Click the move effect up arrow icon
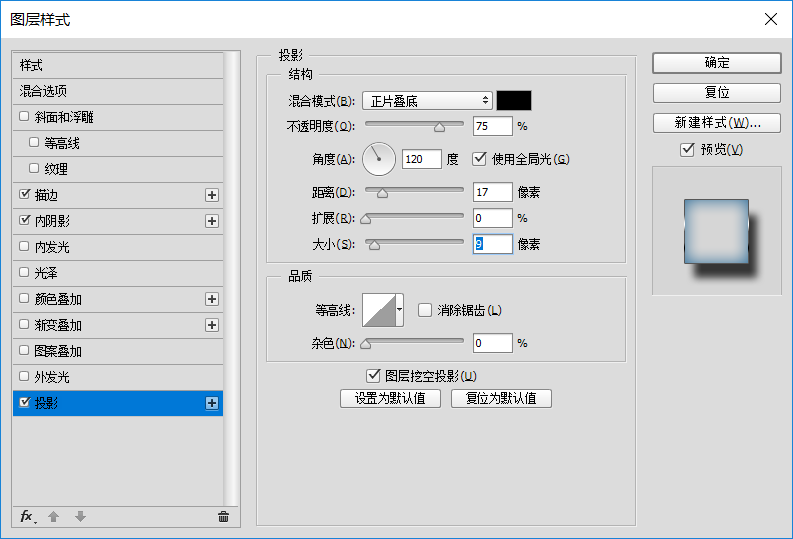793x539 pixels. click(54, 516)
